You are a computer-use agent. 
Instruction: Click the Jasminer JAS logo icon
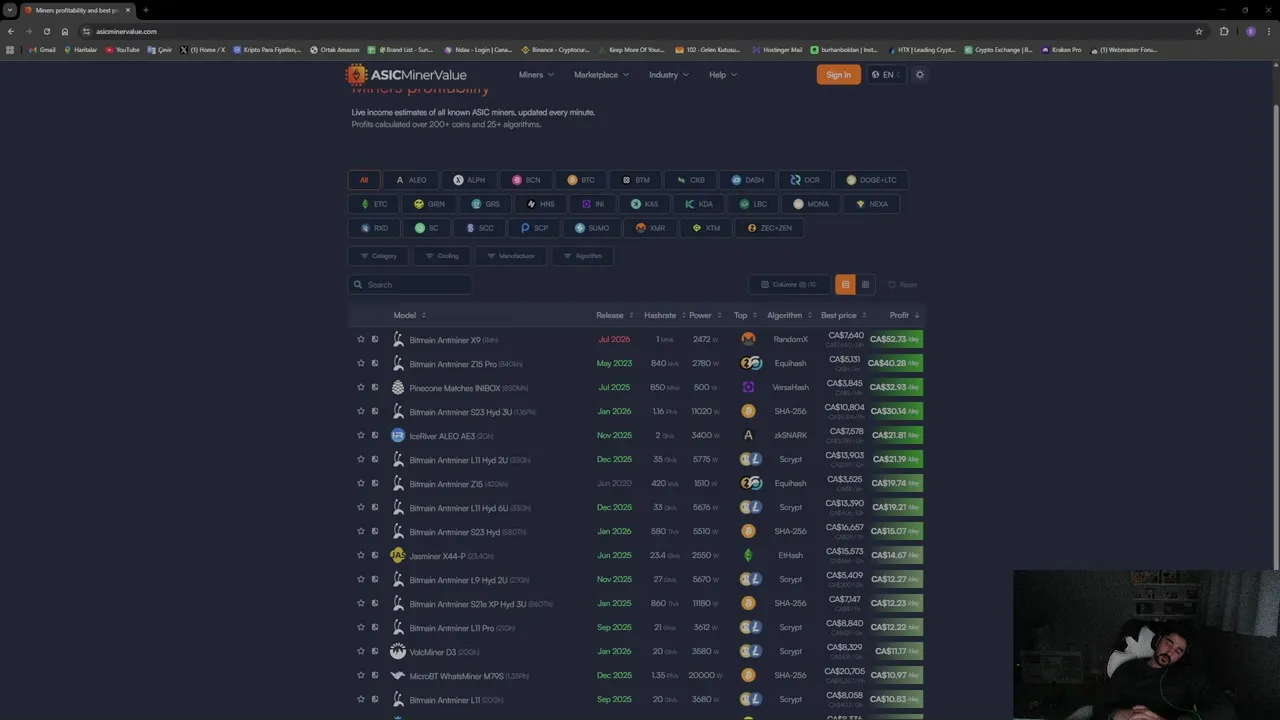coord(398,555)
